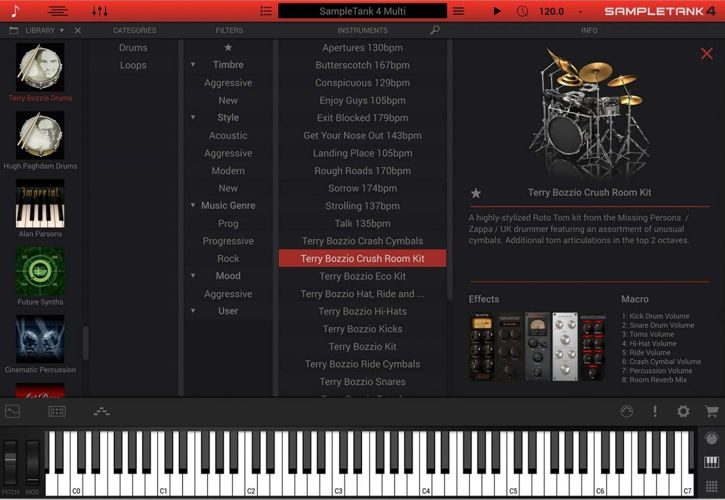Viewport: 725px width, 500px height.
Task: Select the Drums category
Action: (133, 47)
